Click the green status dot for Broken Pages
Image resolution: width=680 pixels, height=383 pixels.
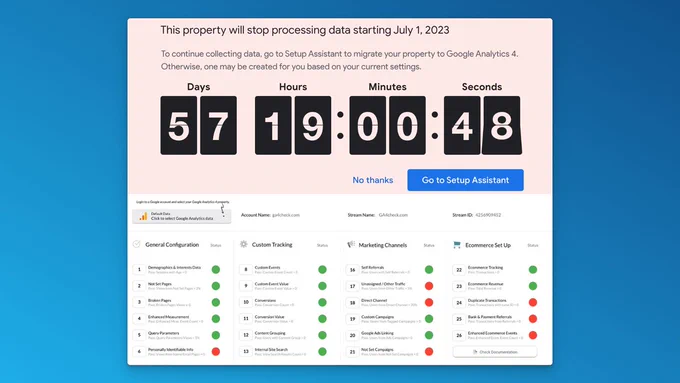216,302
